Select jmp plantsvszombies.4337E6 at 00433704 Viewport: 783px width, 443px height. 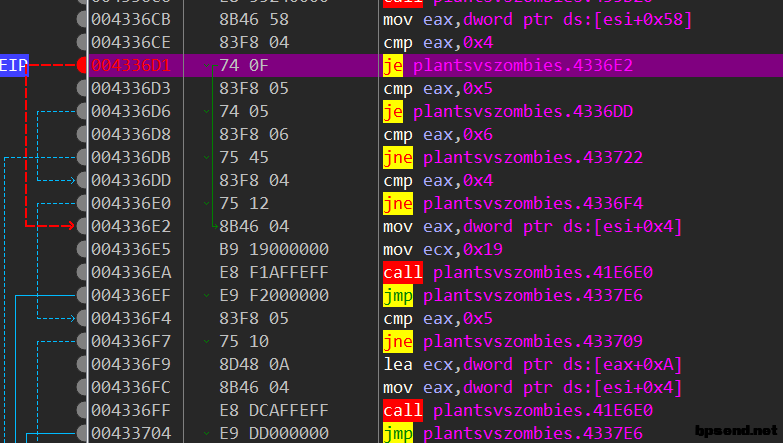513,433
